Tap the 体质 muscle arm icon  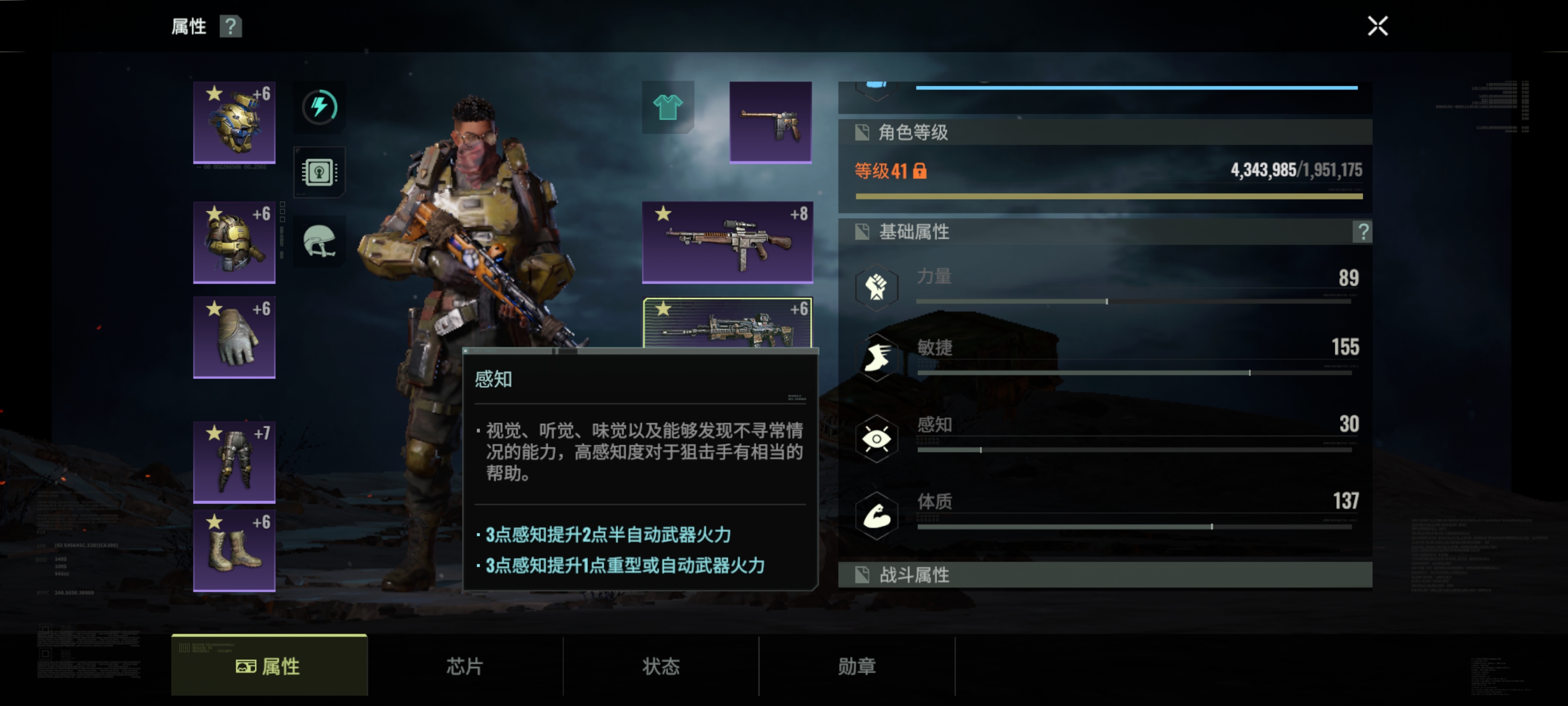tap(877, 516)
